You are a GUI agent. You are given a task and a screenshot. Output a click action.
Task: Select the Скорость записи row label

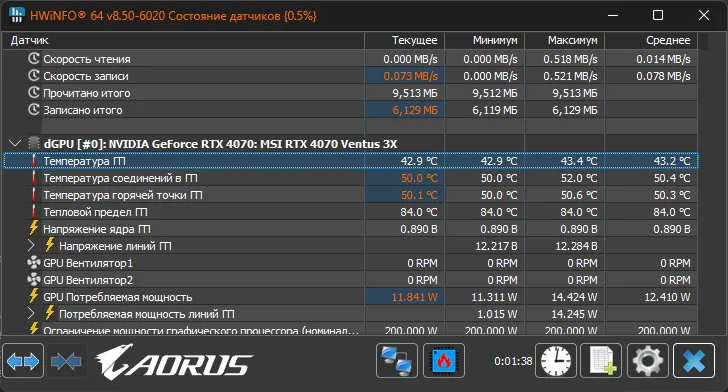[86, 76]
